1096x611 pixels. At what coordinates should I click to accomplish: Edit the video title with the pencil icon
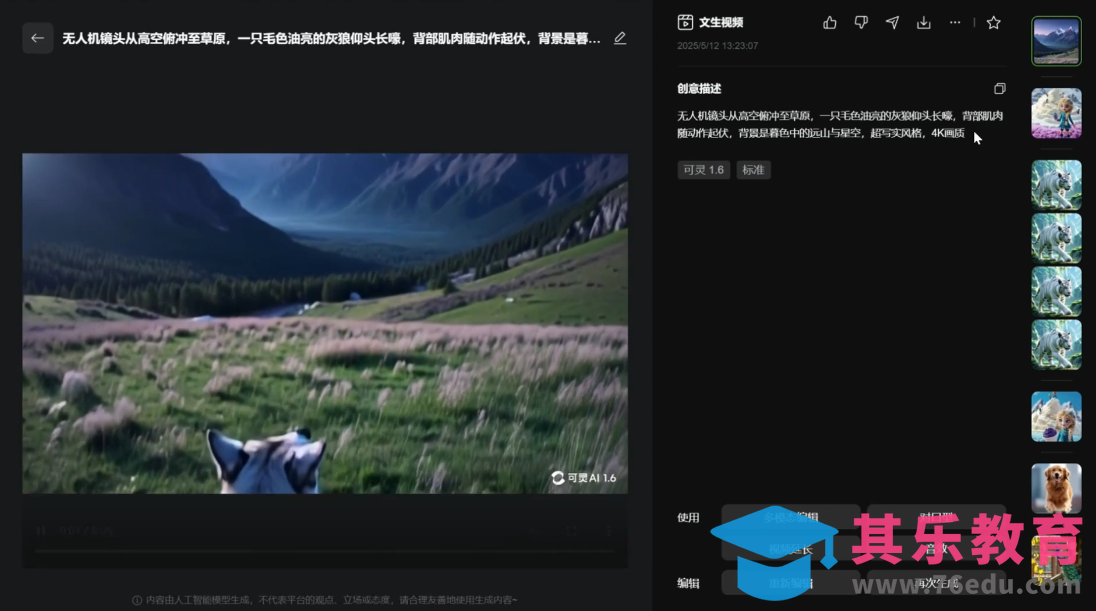tap(620, 38)
